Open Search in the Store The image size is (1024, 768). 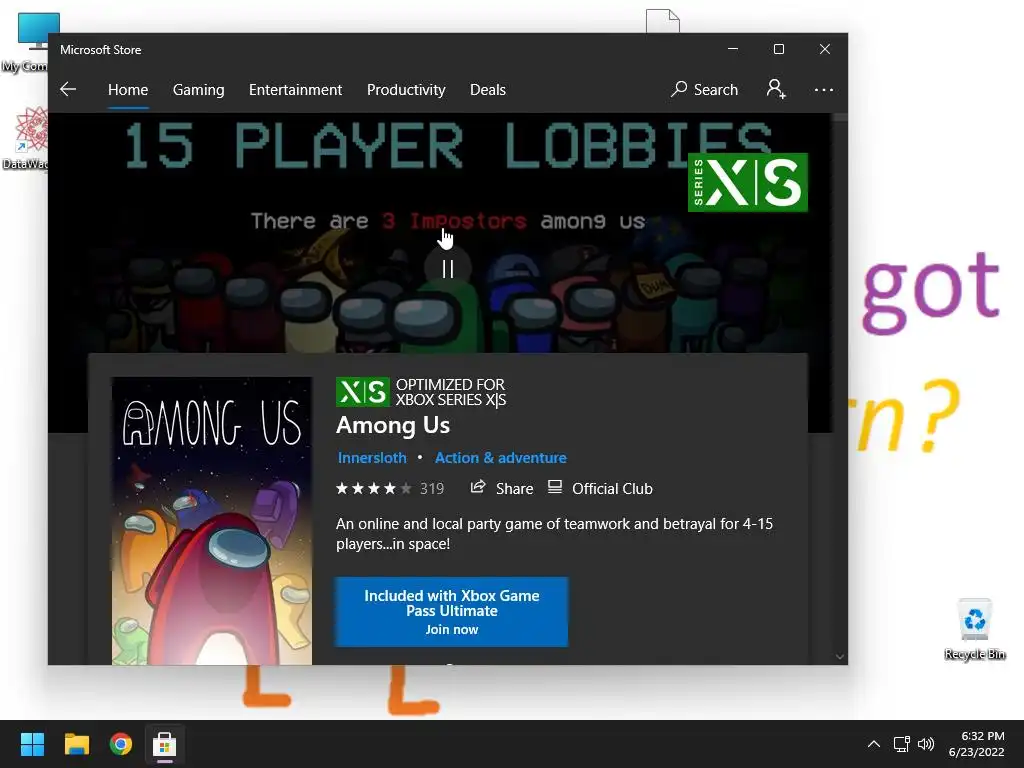point(705,89)
